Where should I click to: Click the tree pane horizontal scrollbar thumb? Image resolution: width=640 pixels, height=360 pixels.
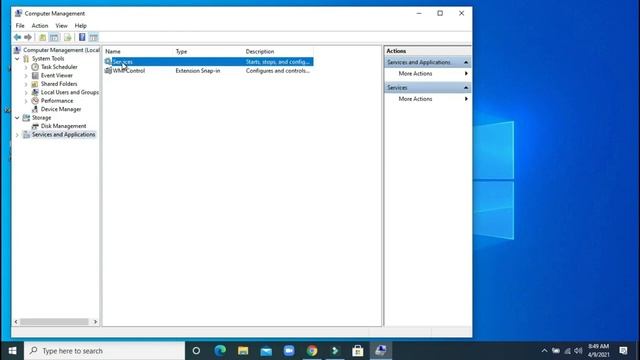[x=54, y=322]
